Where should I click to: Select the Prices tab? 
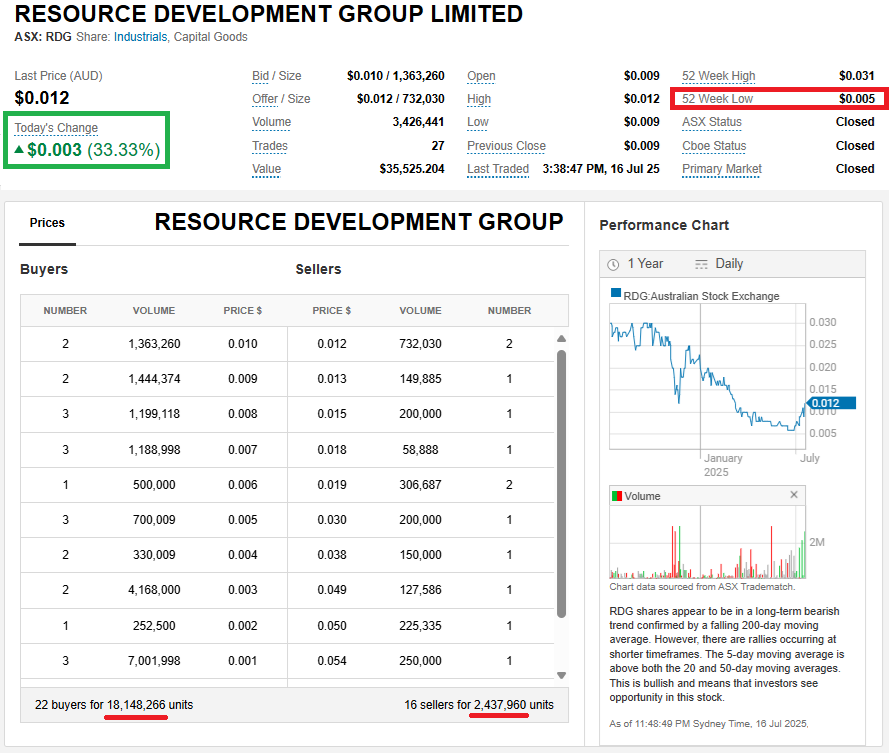[x=47, y=223]
